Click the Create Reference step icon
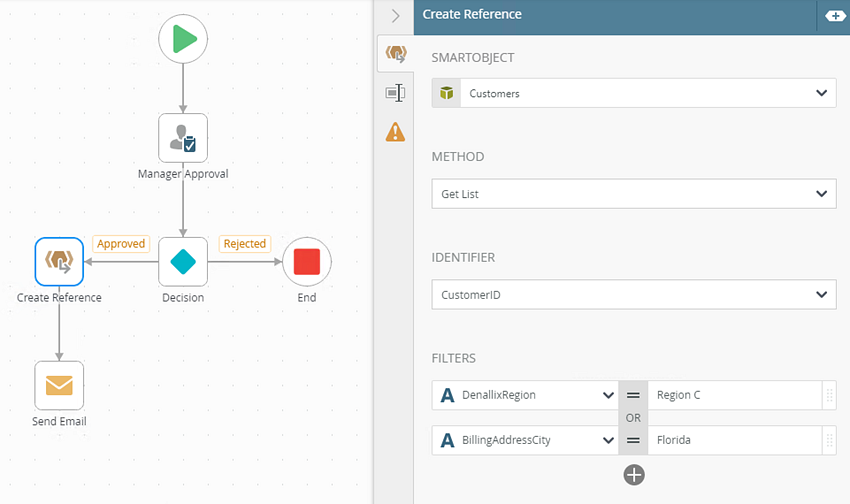Screen dimensions: 850x504 click(x=59, y=262)
